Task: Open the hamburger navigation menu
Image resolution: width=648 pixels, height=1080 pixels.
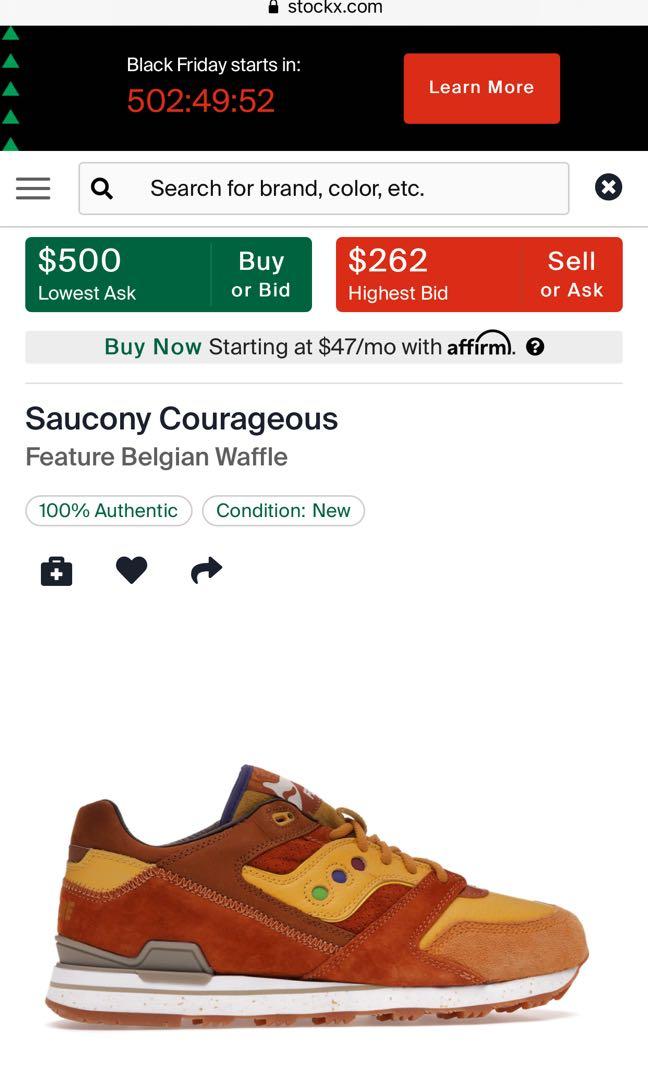Action: click(x=32, y=188)
